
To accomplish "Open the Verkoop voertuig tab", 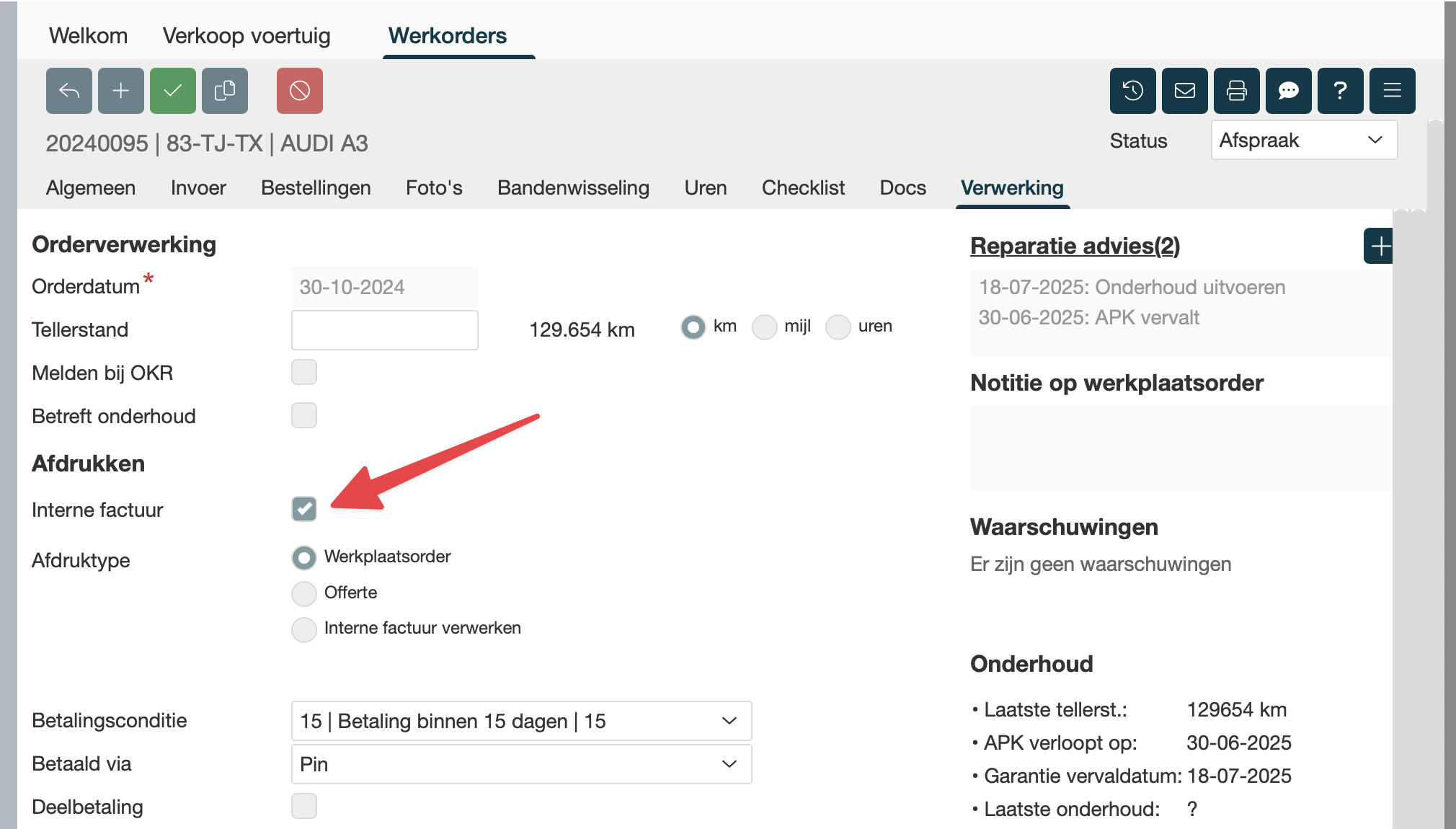I will [x=247, y=35].
